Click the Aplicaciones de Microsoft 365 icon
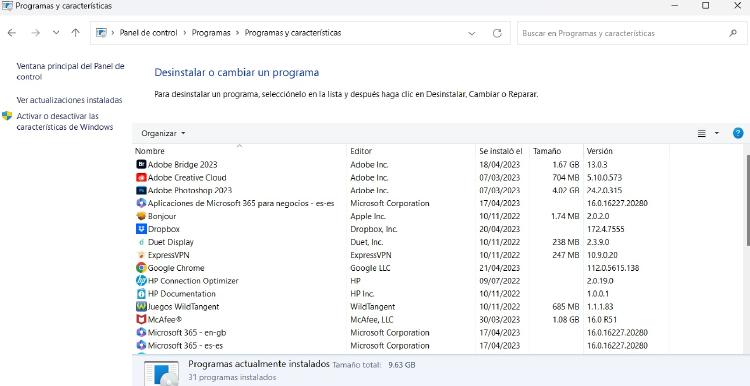 click(141, 203)
